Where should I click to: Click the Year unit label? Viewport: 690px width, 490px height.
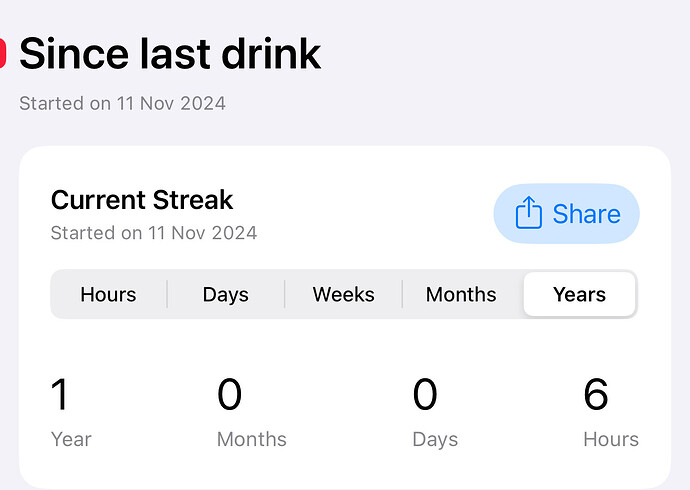[71, 439]
